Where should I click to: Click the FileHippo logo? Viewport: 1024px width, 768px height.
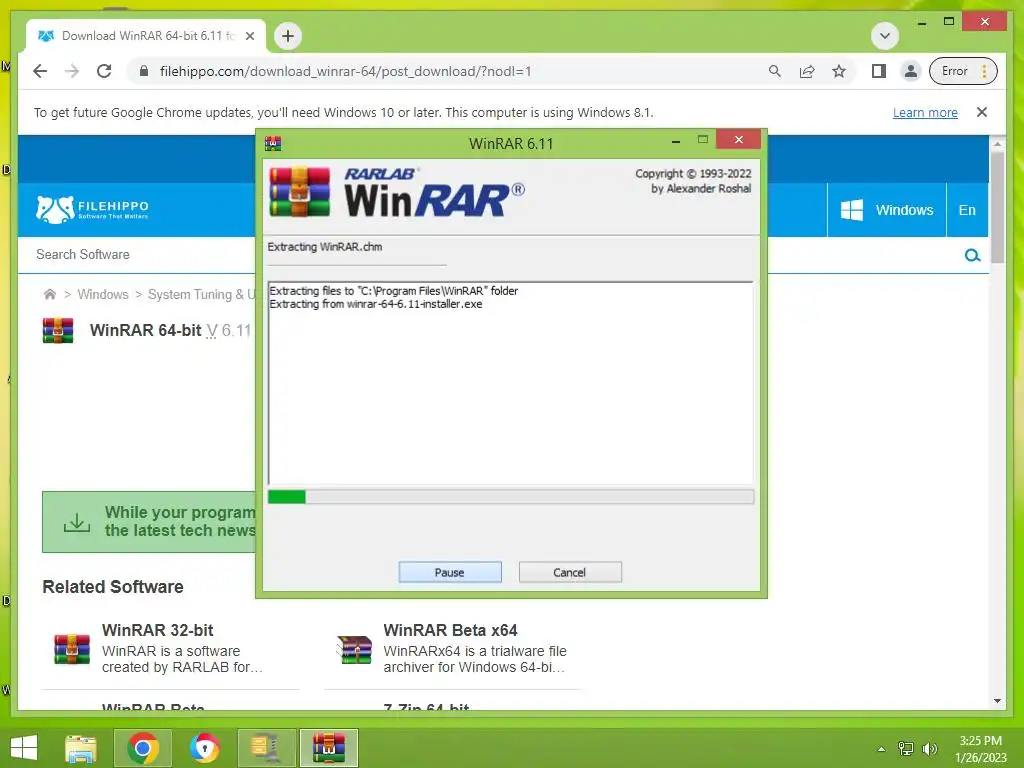coord(92,209)
